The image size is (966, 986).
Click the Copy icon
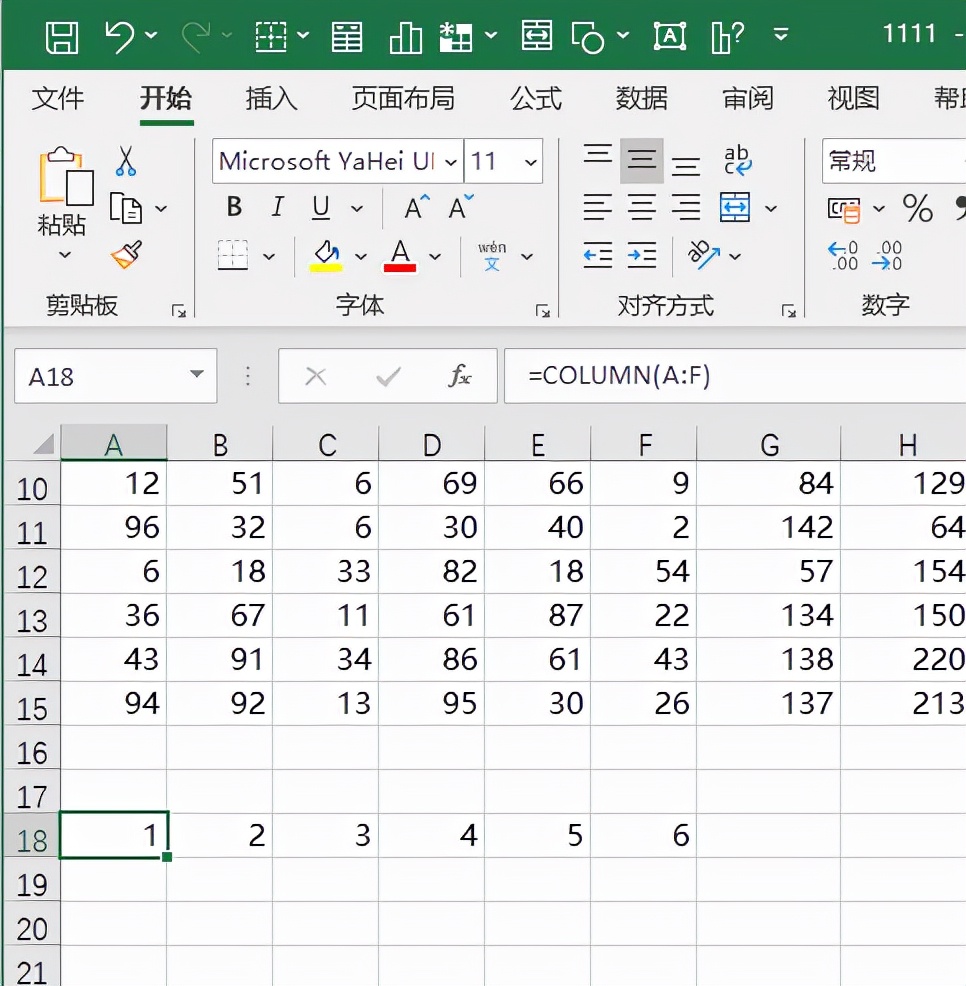[x=126, y=208]
